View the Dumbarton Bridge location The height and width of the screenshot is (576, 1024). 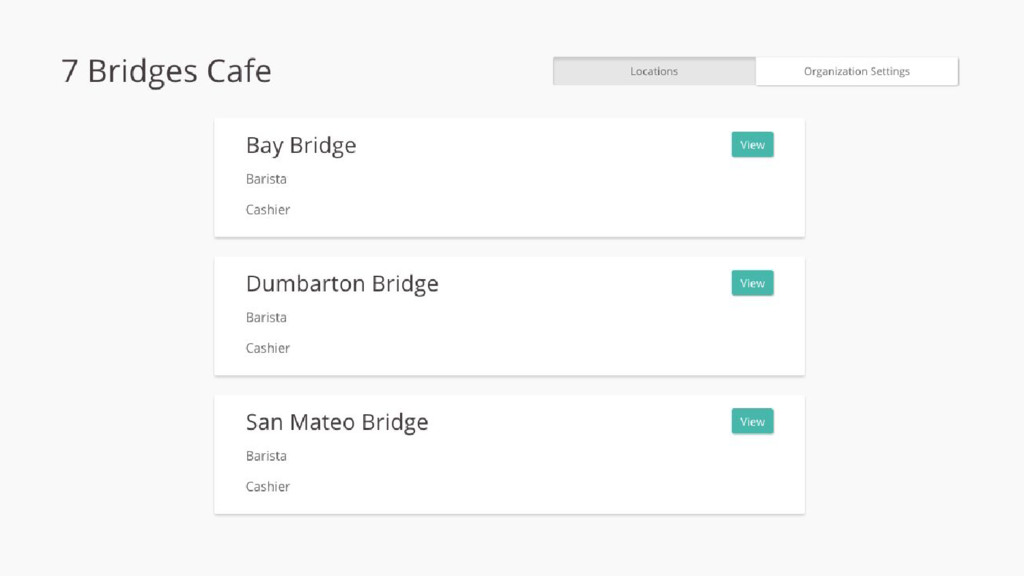(752, 283)
